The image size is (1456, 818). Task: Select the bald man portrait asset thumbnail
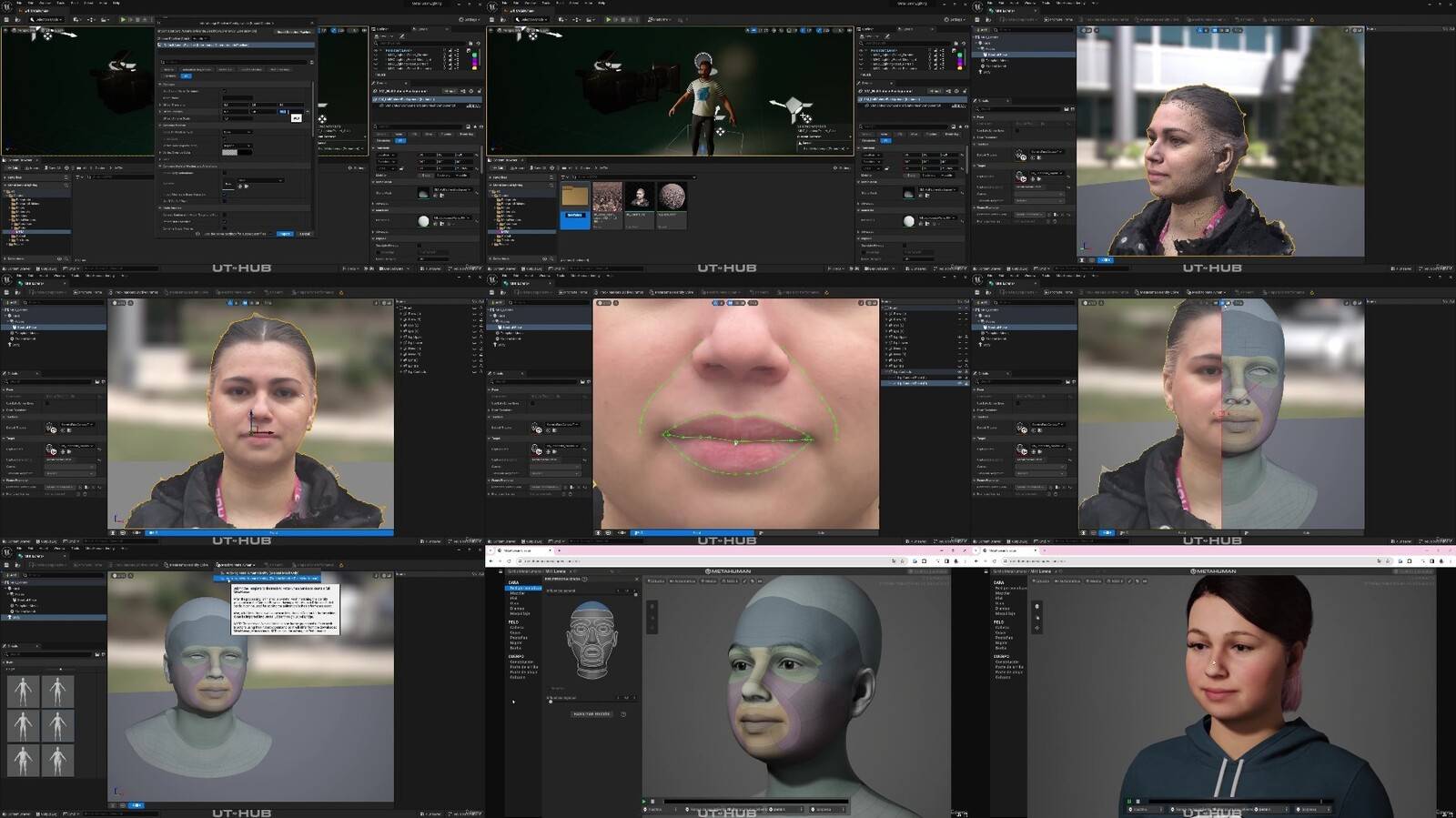pyautogui.click(x=640, y=197)
